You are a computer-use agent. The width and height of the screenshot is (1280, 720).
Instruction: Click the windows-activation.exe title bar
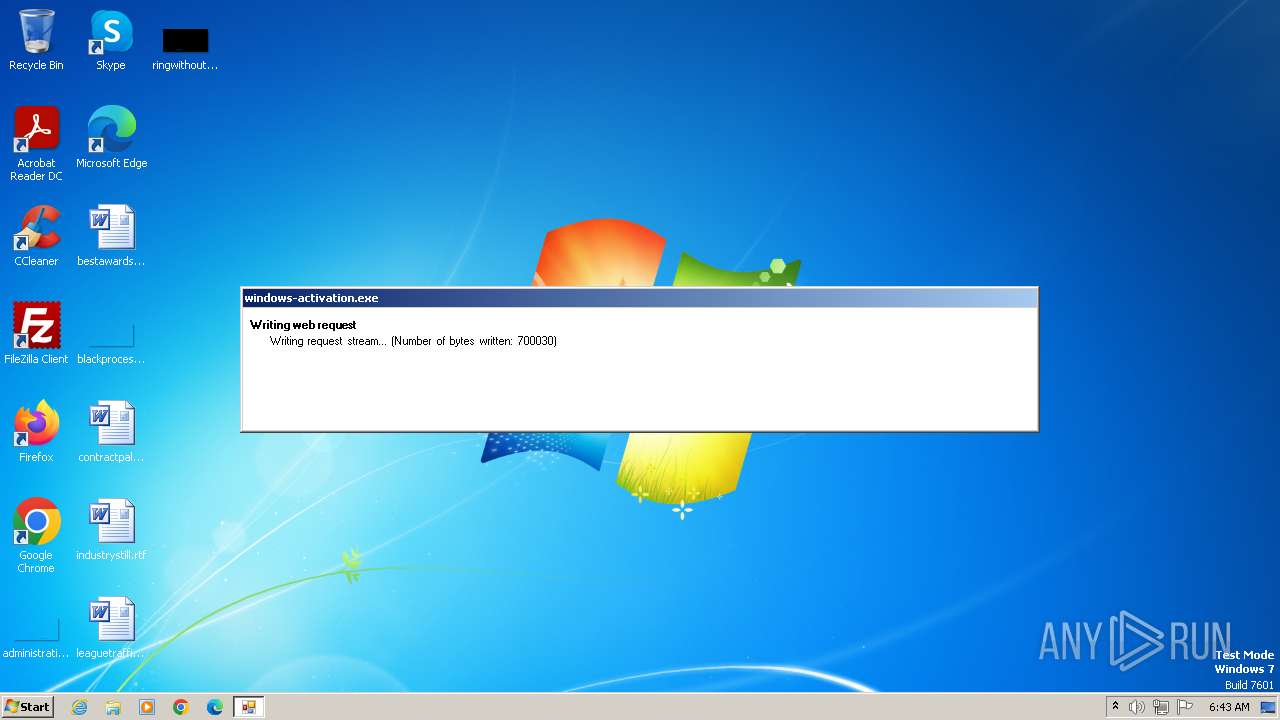click(x=639, y=298)
